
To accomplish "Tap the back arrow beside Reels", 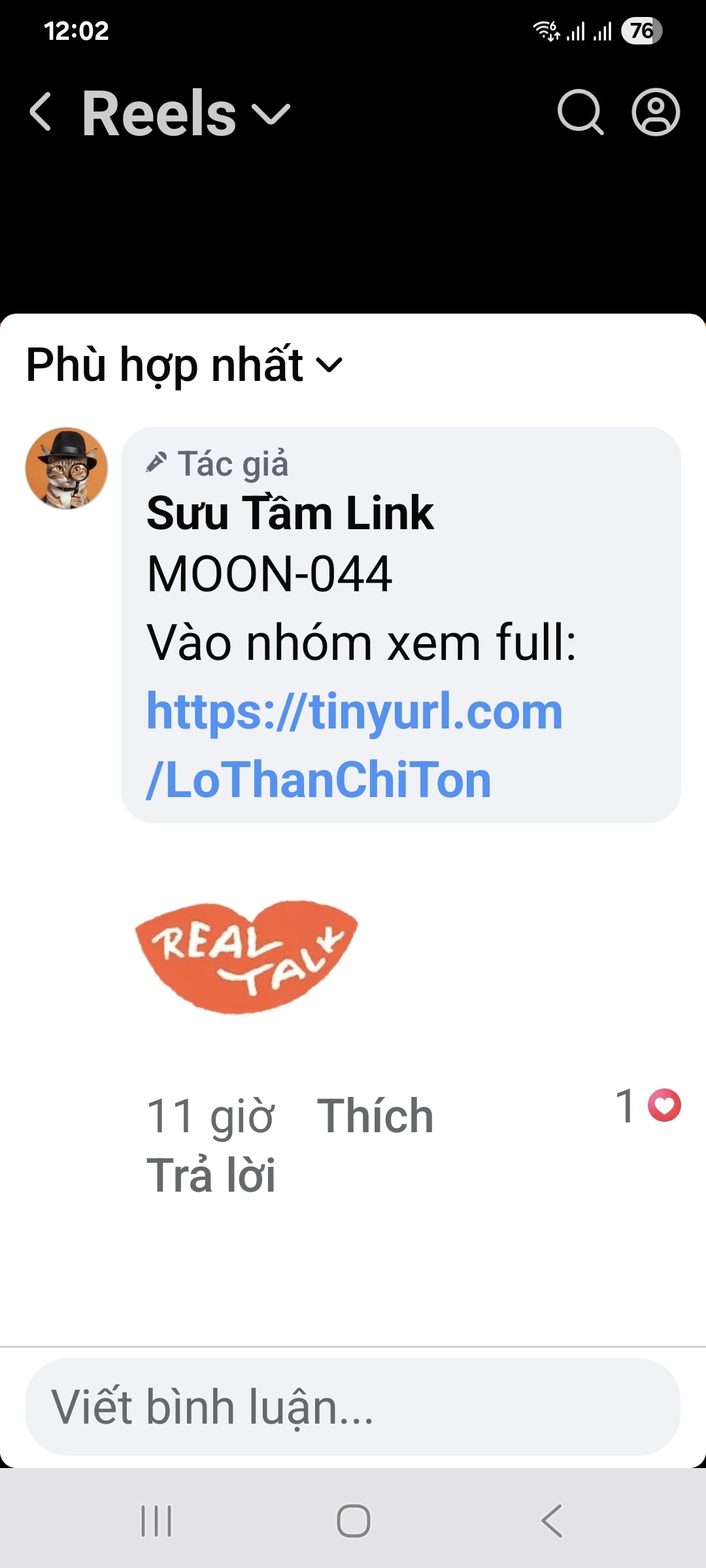I will 41,112.
